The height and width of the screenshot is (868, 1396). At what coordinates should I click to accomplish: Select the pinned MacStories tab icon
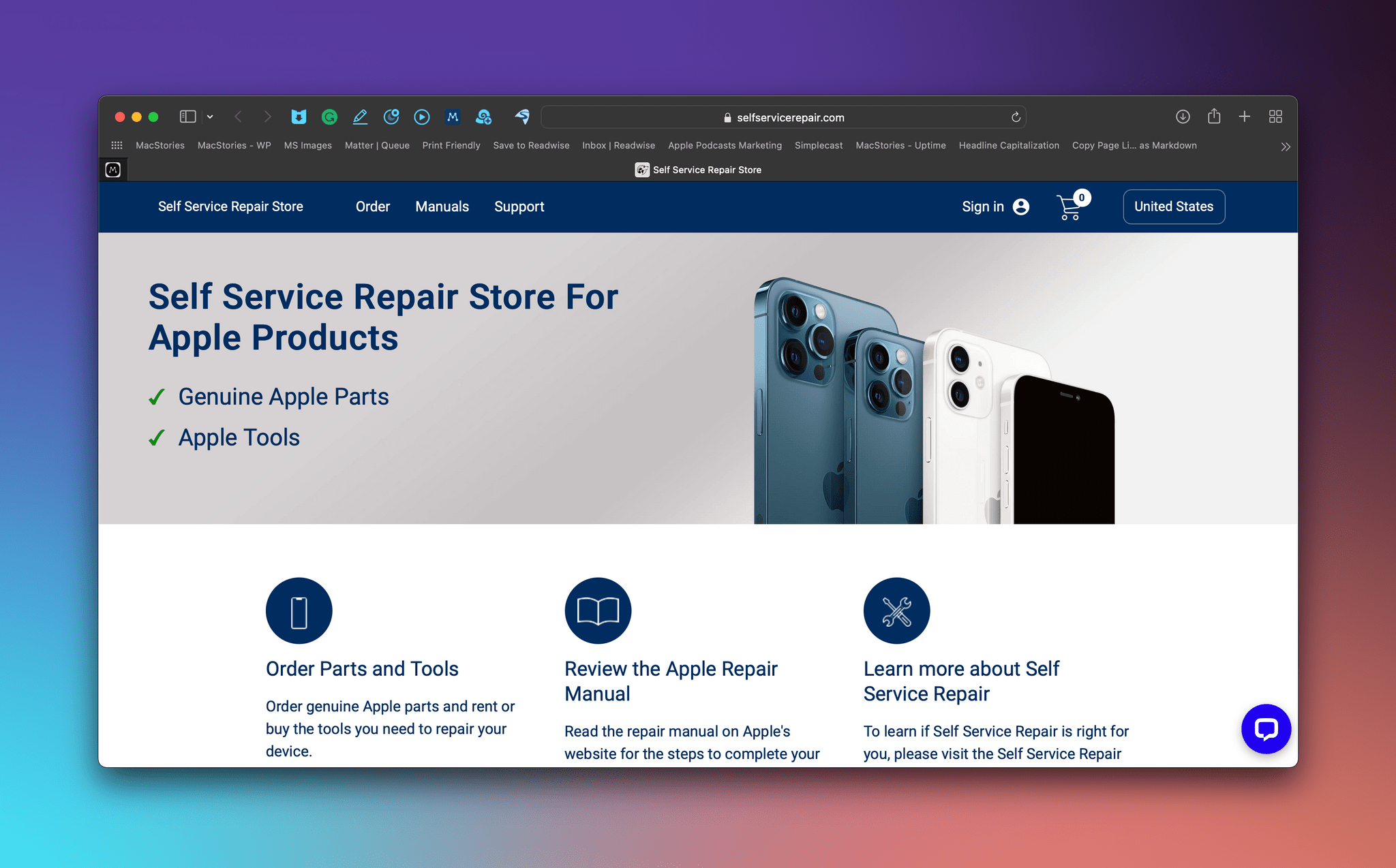(x=113, y=170)
